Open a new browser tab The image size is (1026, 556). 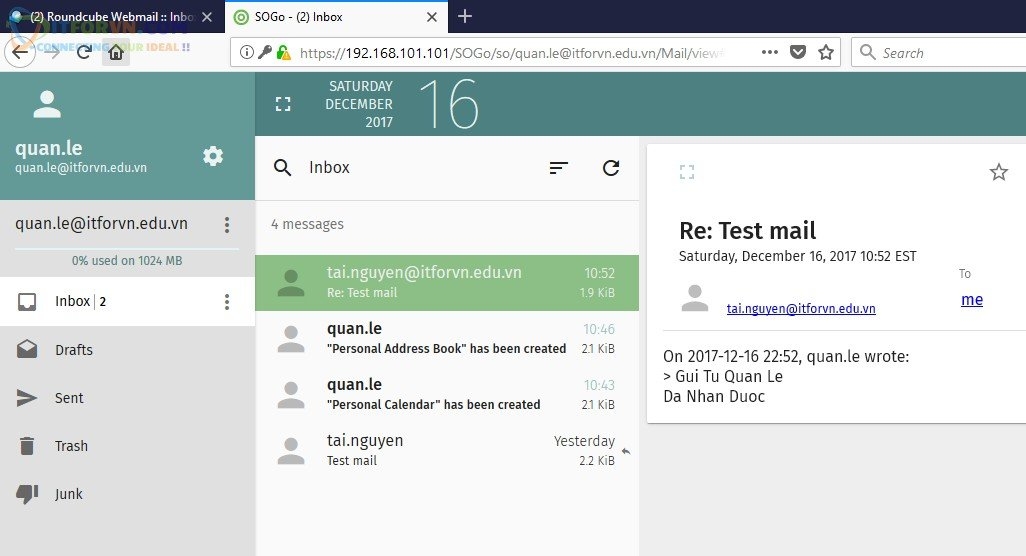pos(464,17)
